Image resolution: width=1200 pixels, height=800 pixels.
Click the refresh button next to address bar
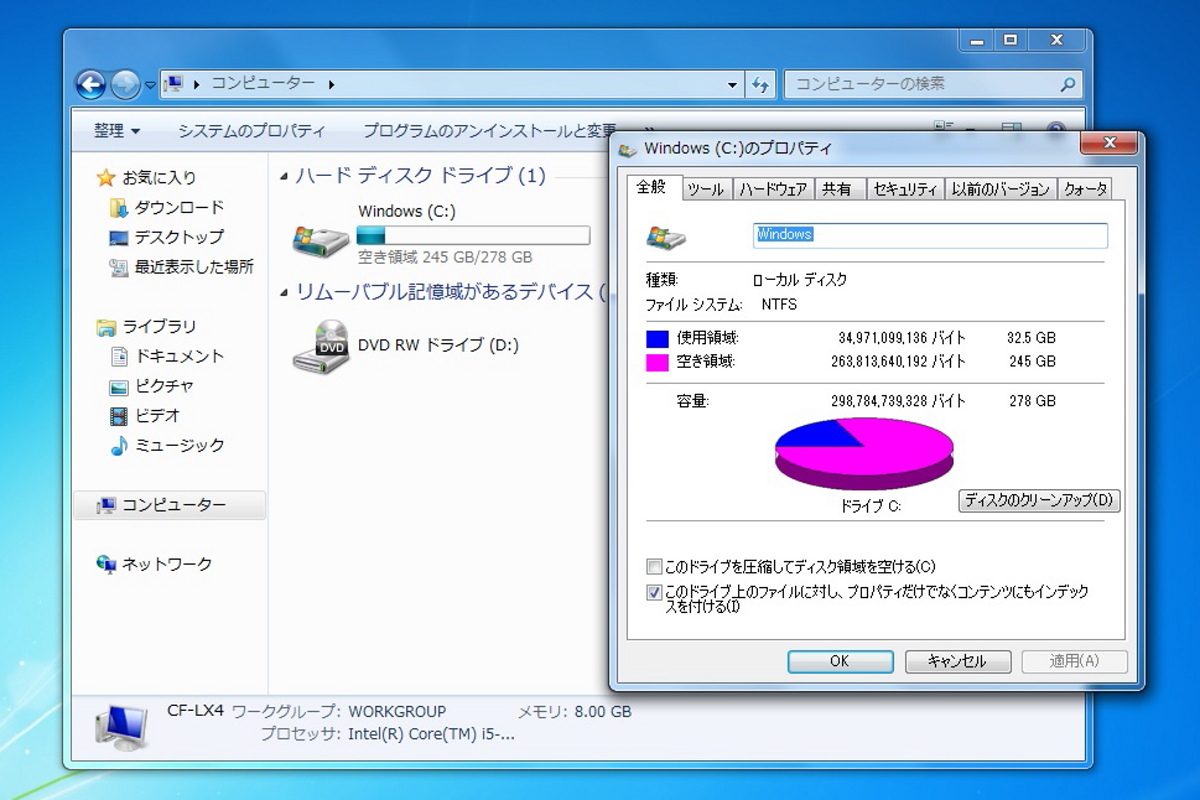(762, 84)
